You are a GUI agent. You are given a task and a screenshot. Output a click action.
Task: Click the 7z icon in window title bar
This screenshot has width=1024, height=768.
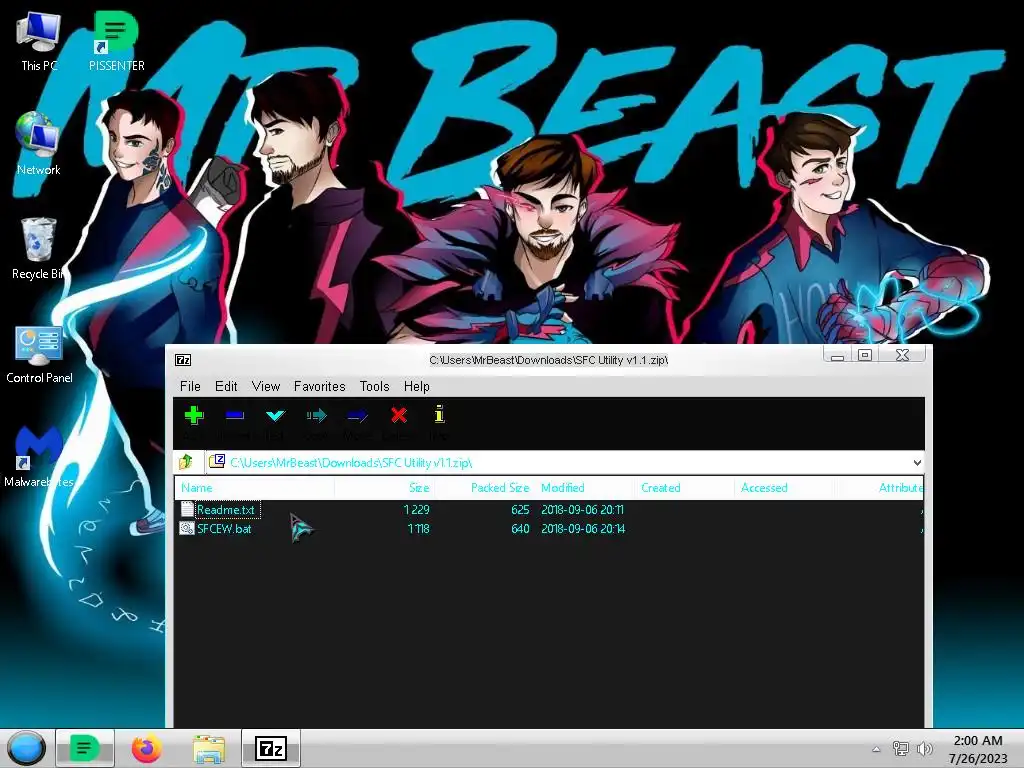coord(183,360)
